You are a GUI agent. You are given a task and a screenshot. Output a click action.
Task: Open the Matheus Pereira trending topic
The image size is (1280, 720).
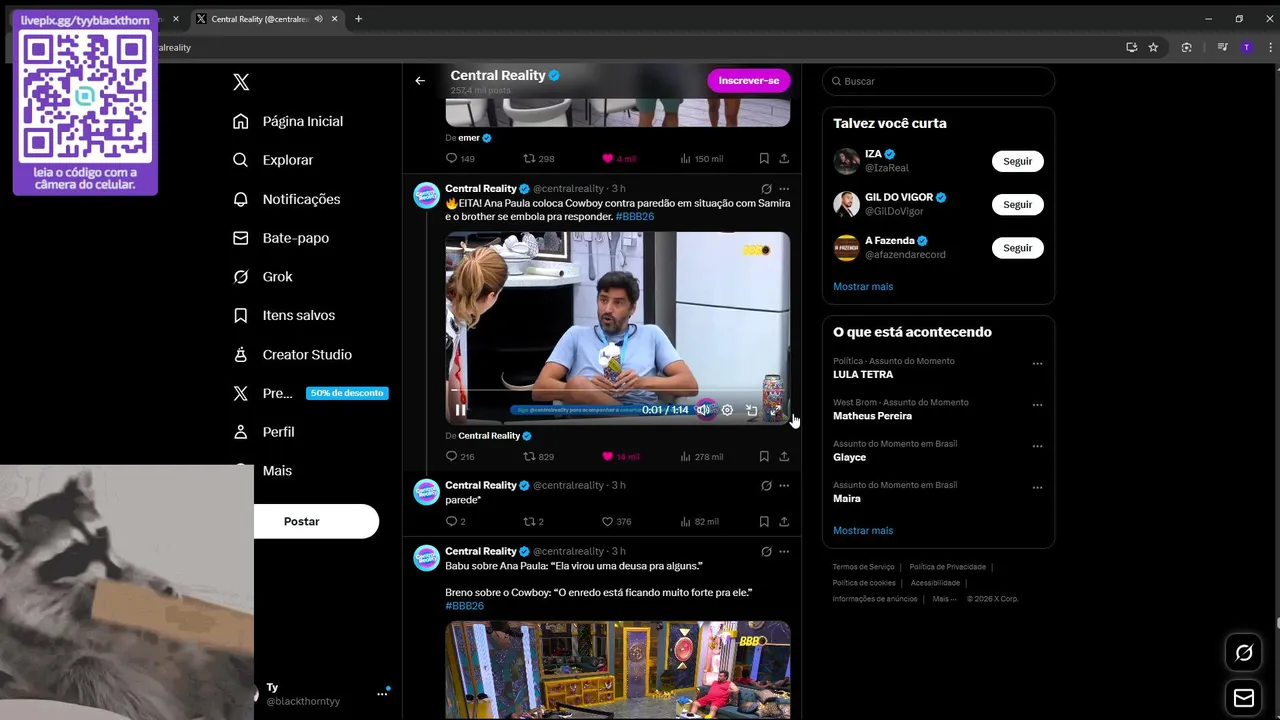point(872,416)
